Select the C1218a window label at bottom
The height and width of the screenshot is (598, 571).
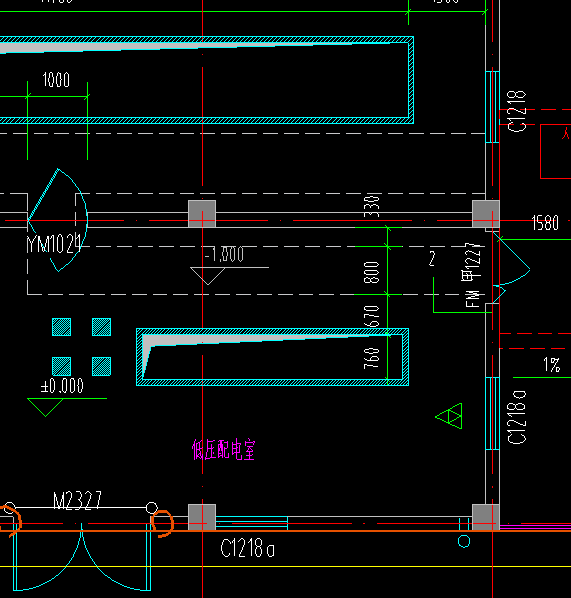(x=248, y=548)
